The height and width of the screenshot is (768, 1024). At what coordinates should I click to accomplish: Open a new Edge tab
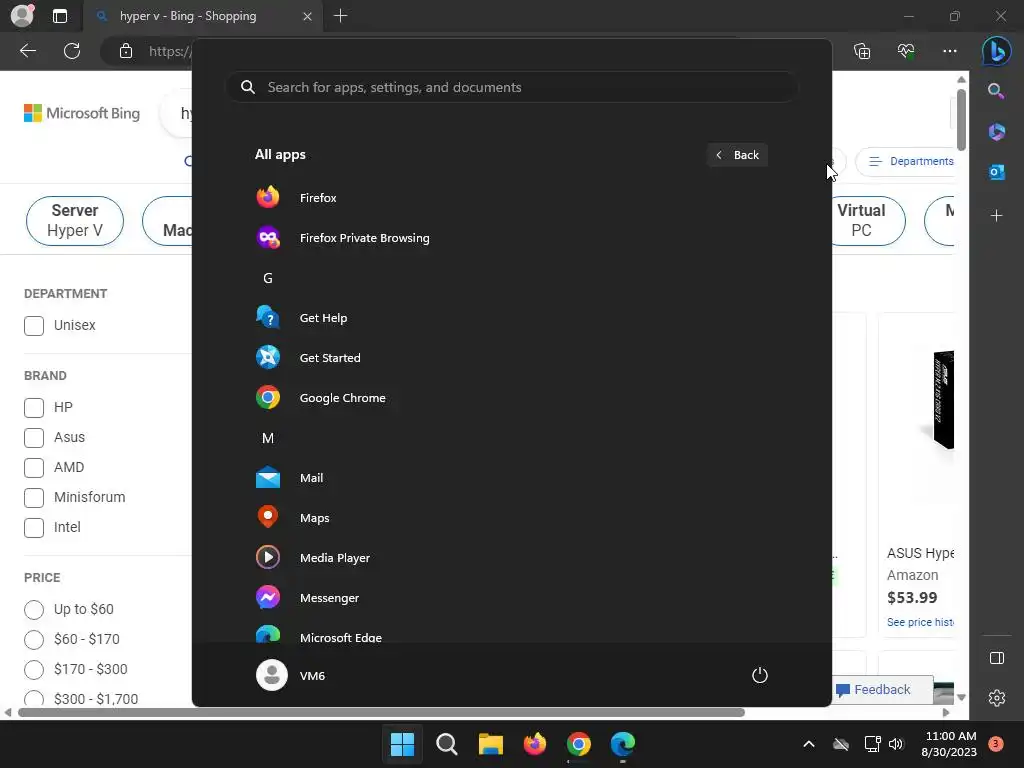pos(340,16)
